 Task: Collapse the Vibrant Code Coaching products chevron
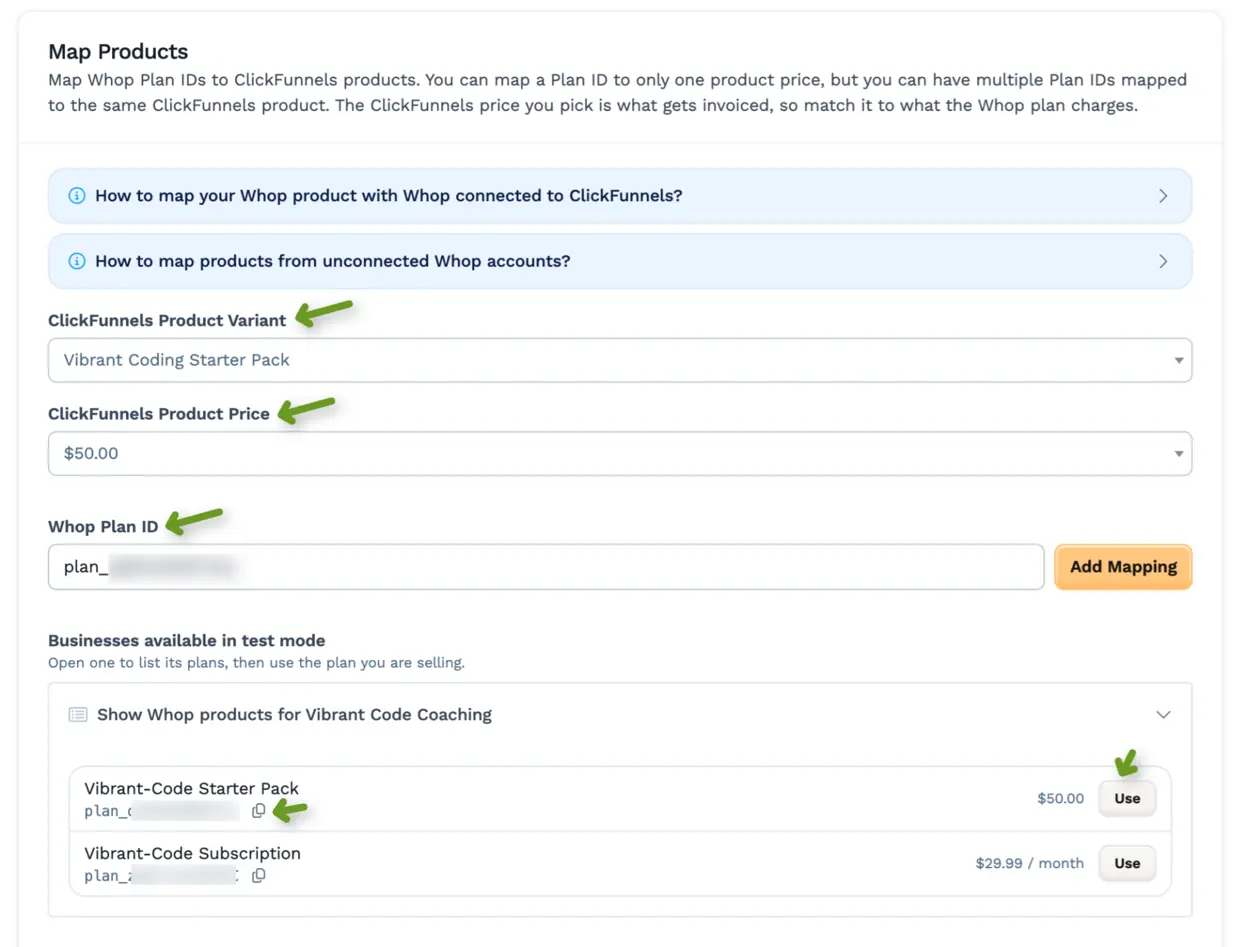coord(1163,715)
